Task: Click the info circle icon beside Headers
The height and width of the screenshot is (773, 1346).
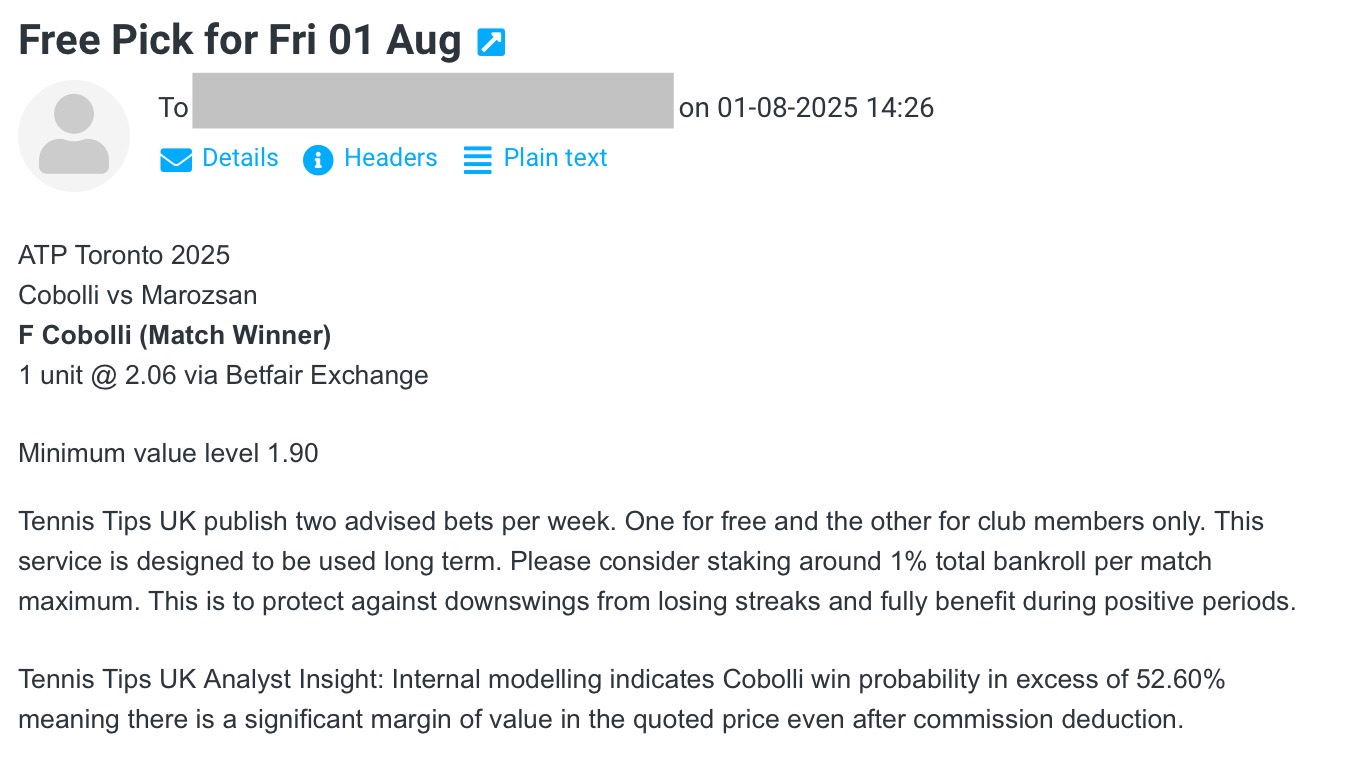Action: tap(317, 160)
